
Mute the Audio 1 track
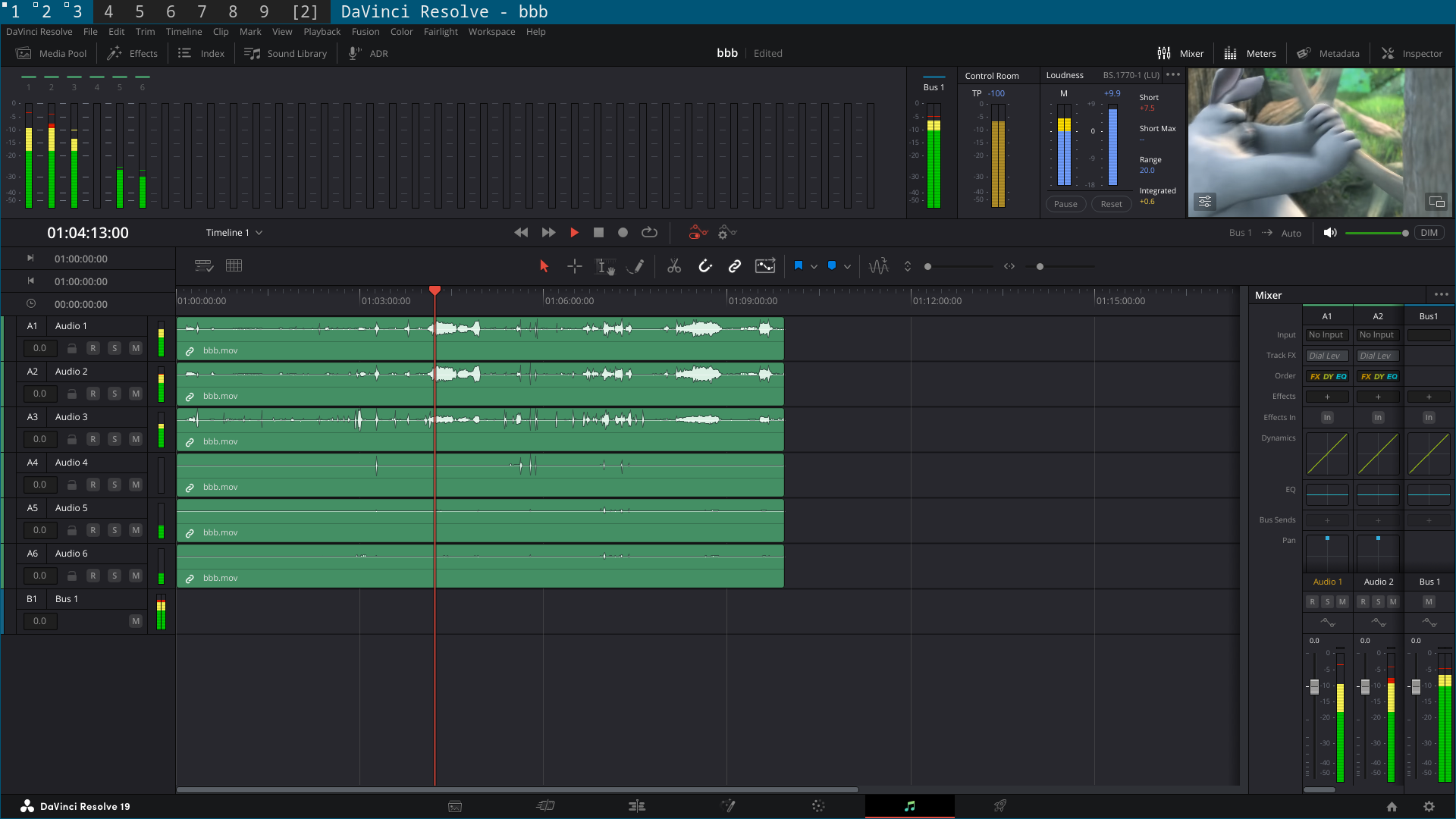tap(136, 348)
